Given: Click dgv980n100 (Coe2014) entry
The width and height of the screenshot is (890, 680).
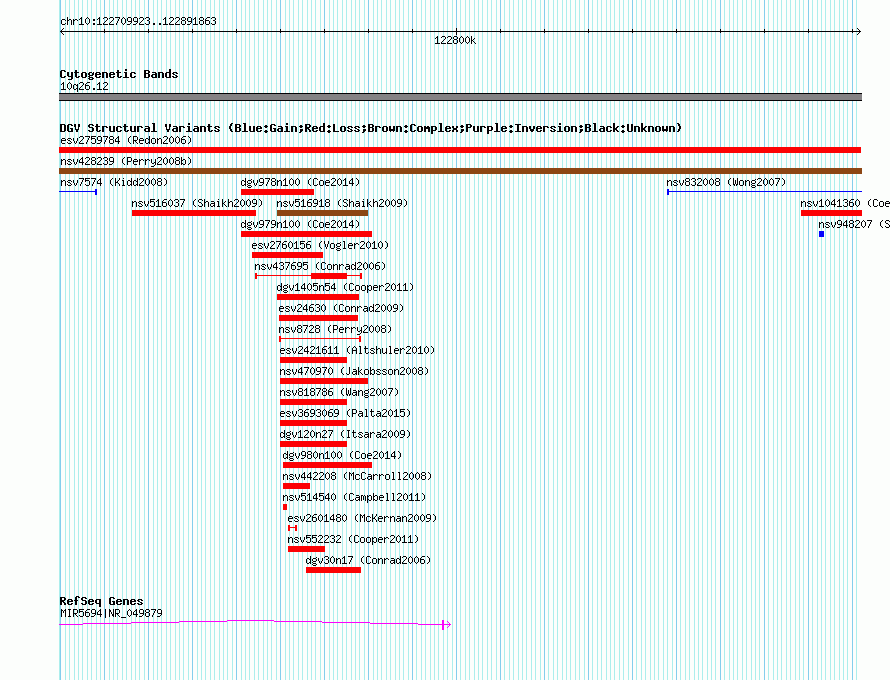Looking at the screenshot, I should coord(327,465).
